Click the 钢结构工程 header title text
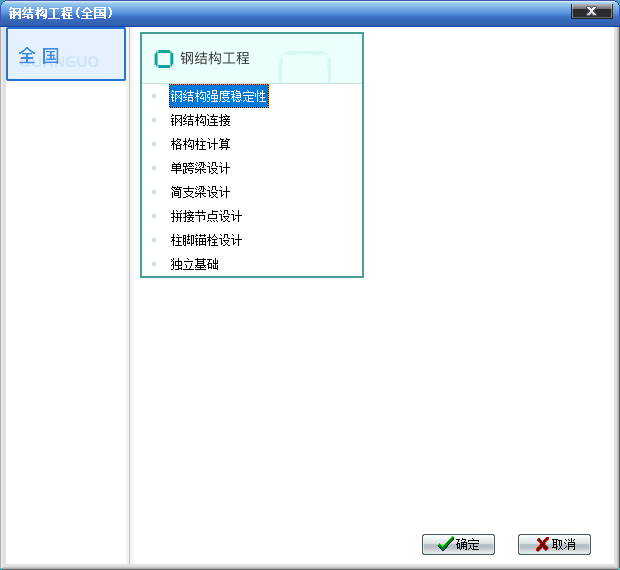The width and height of the screenshot is (620, 570). coord(215,58)
